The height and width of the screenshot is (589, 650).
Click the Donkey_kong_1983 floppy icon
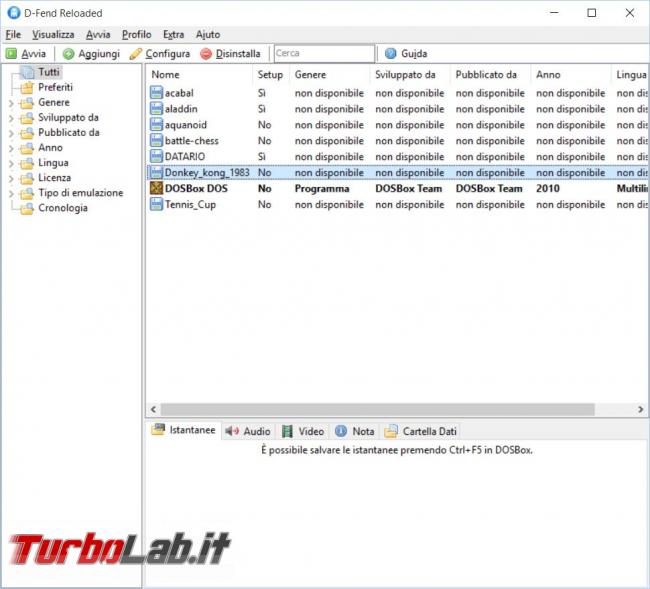pos(156,172)
